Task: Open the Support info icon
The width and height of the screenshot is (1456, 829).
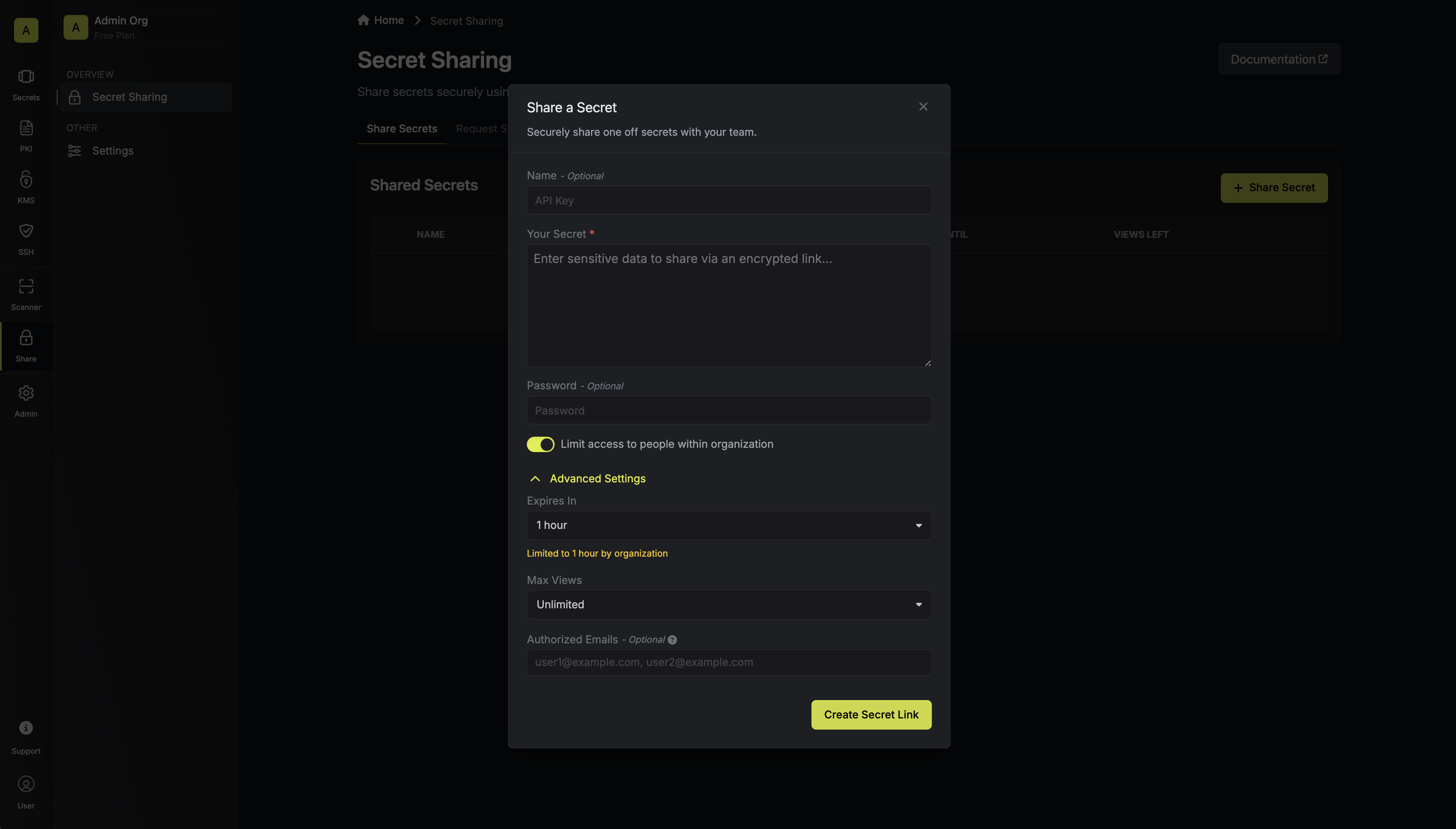Action: point(26,728)
